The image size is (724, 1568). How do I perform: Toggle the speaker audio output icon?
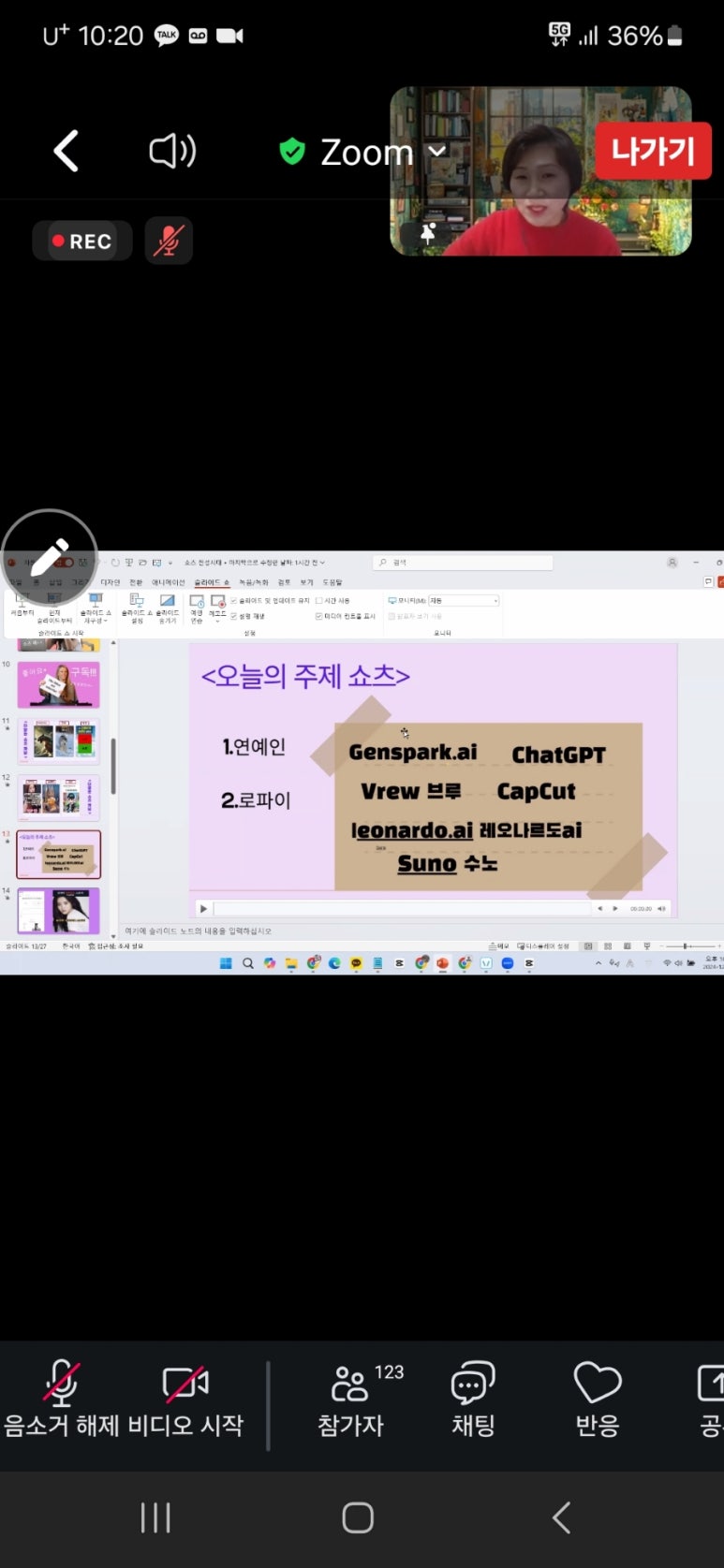point(173,151)
